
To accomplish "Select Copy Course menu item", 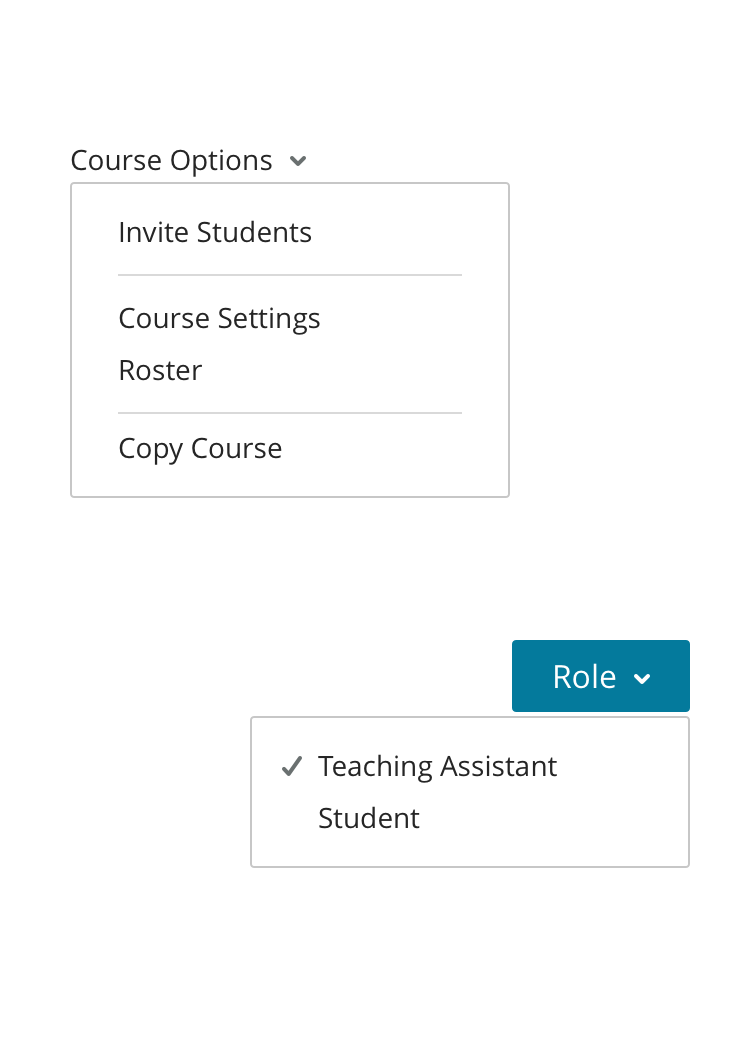I will 200,449.
